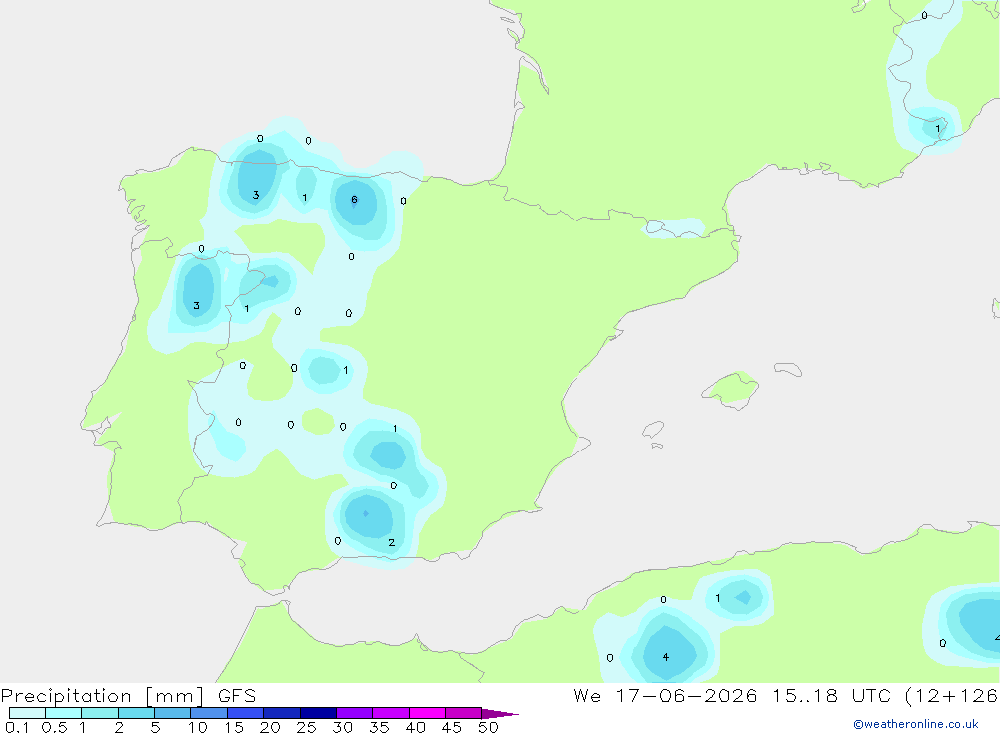Click the "4" precipitation value over Algeria
1000x733 pixels.
coord(666,657)
